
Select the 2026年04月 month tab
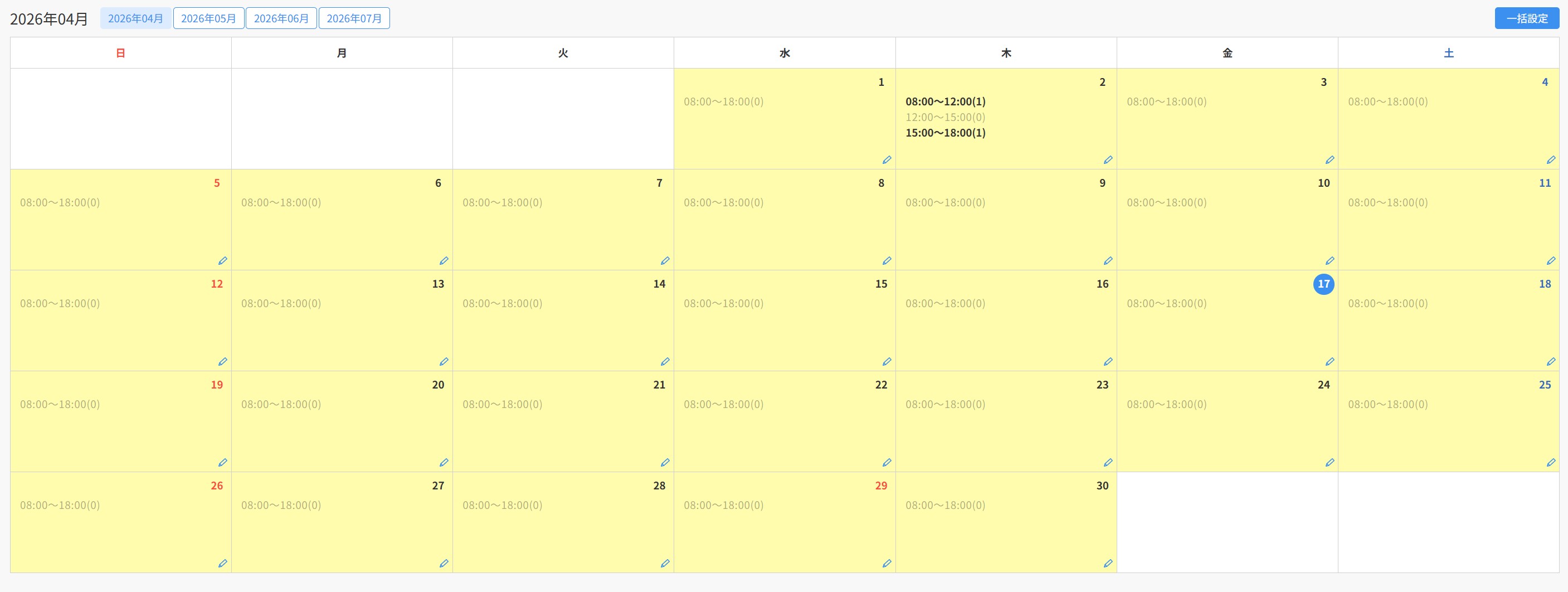coord(135,18)
